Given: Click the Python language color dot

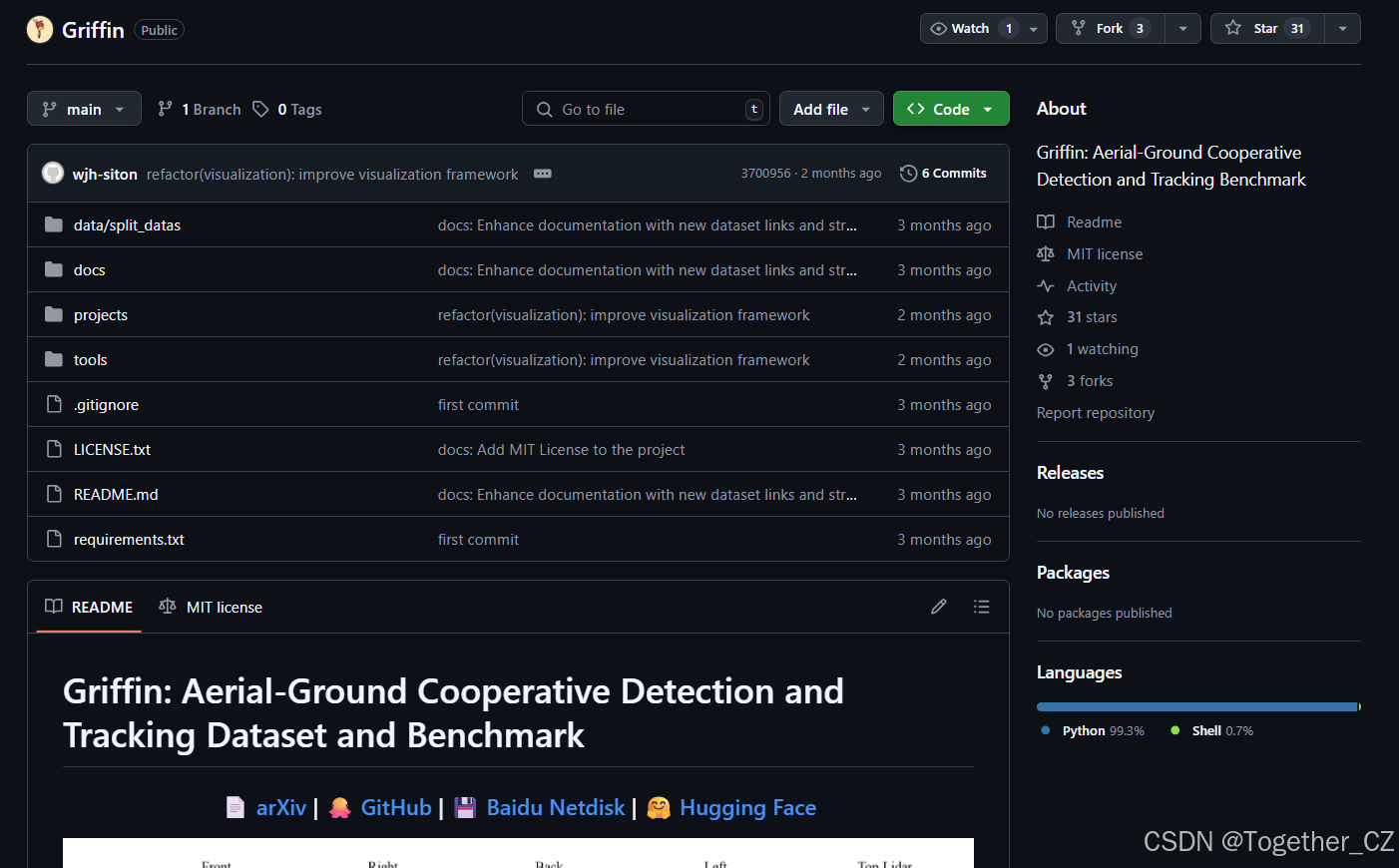Looking at the screenshot, I should 1045,730.
